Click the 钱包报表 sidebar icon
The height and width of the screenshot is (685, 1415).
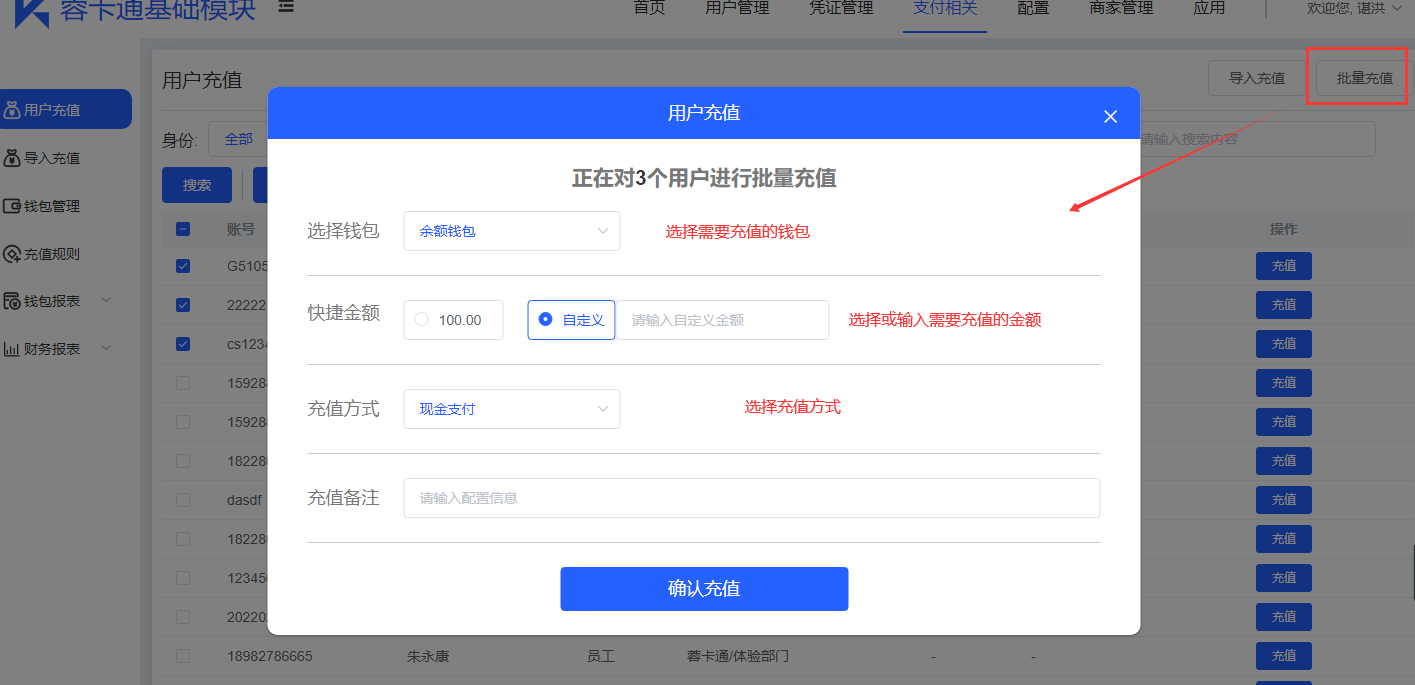click(12, 301)
